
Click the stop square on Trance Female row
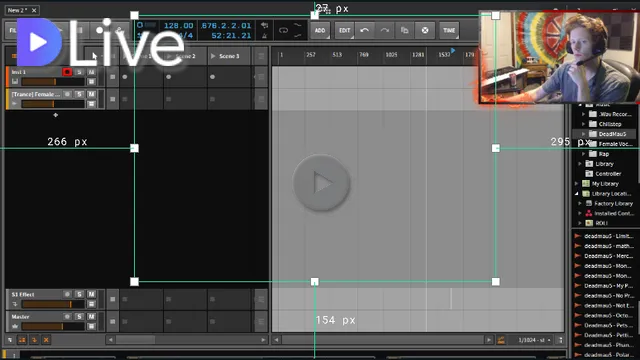click(x=113, y=99)
